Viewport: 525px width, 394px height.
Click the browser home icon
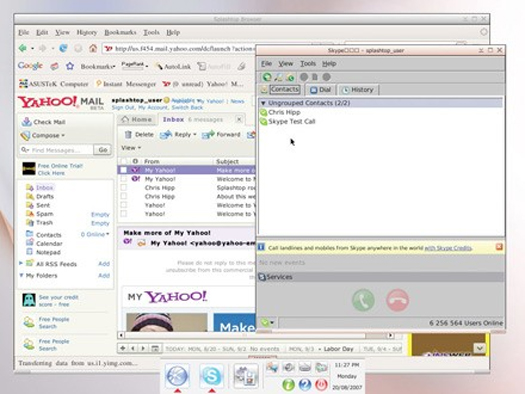93,49
